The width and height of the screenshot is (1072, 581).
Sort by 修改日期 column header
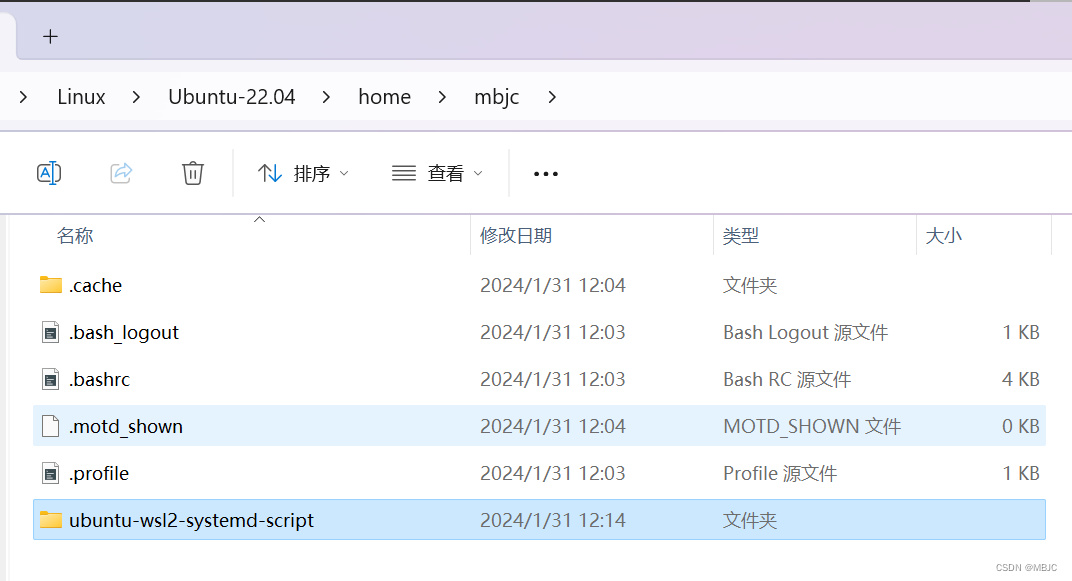(x=516, y=236)
